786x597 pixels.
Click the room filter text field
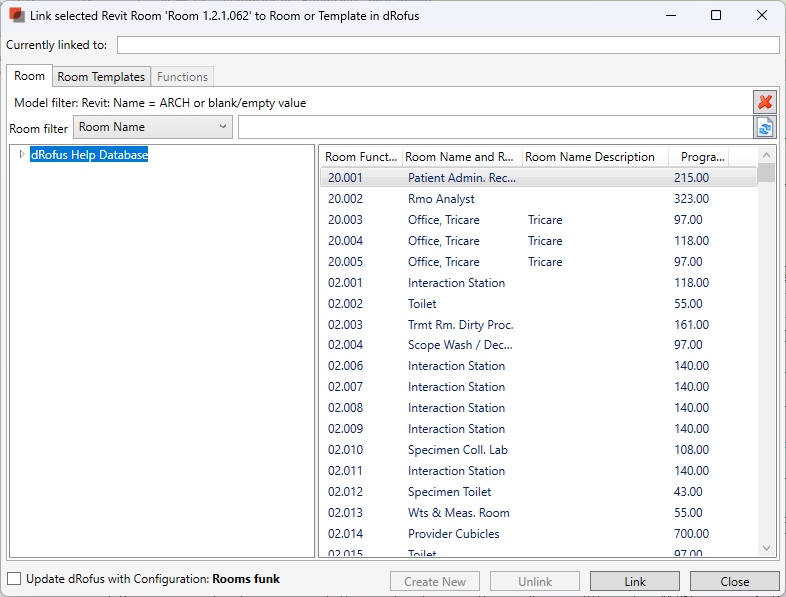(494, 127)
